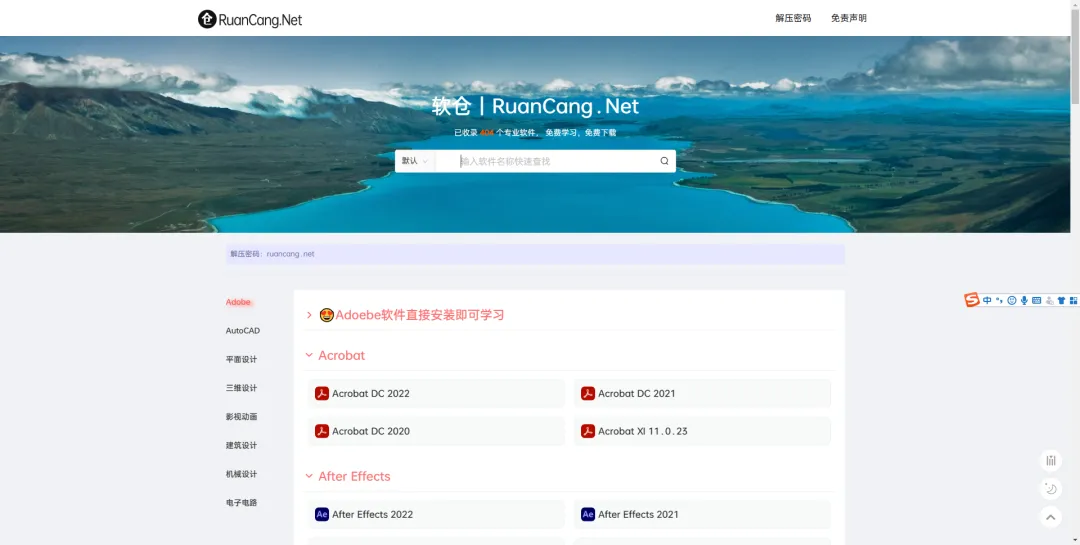This screenshot has width=1080, height=545.
Task: Click the Acrobat XI 11.0.23 PDF icon
Action: coord(588,431)
